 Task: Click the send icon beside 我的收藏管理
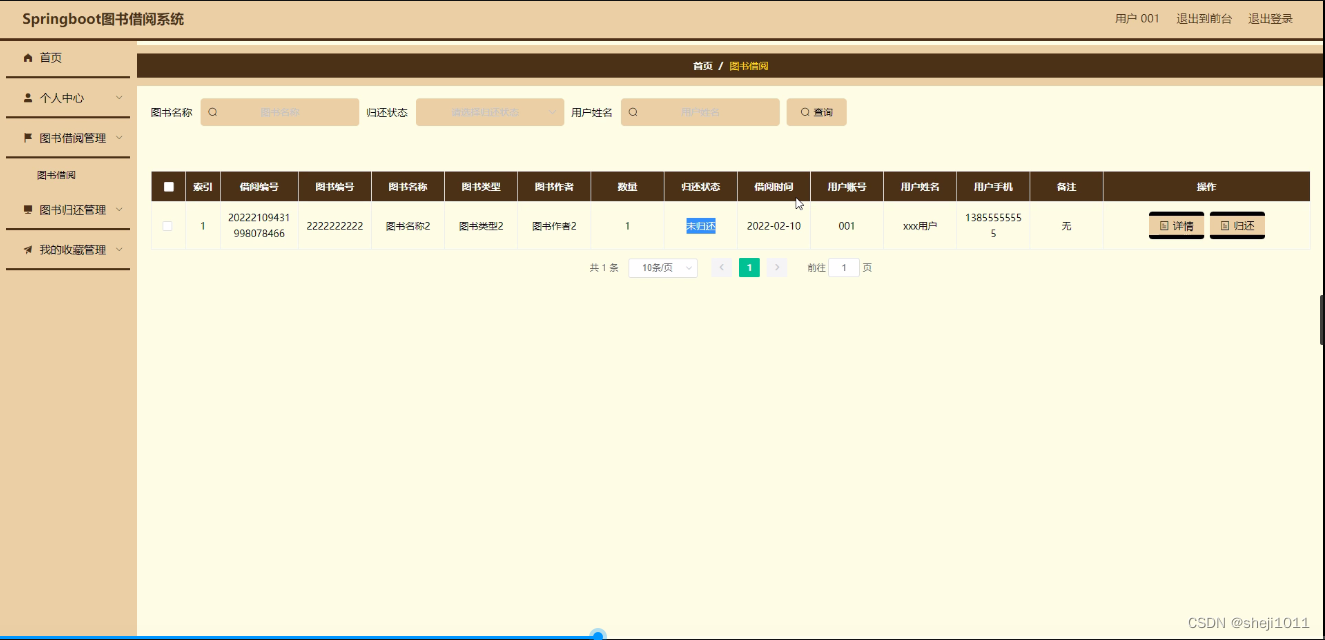[27, 249]
